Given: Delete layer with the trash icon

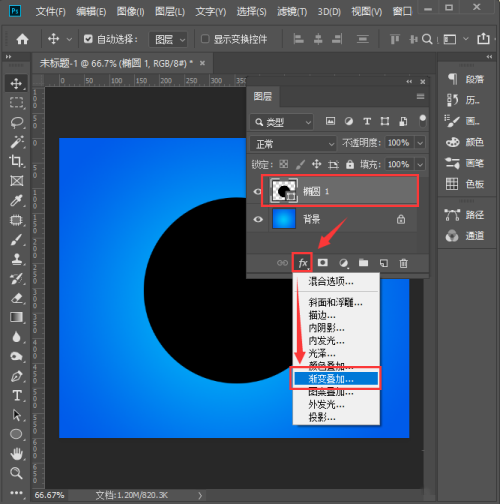Looking at the screenshot, I should (403, 263).
